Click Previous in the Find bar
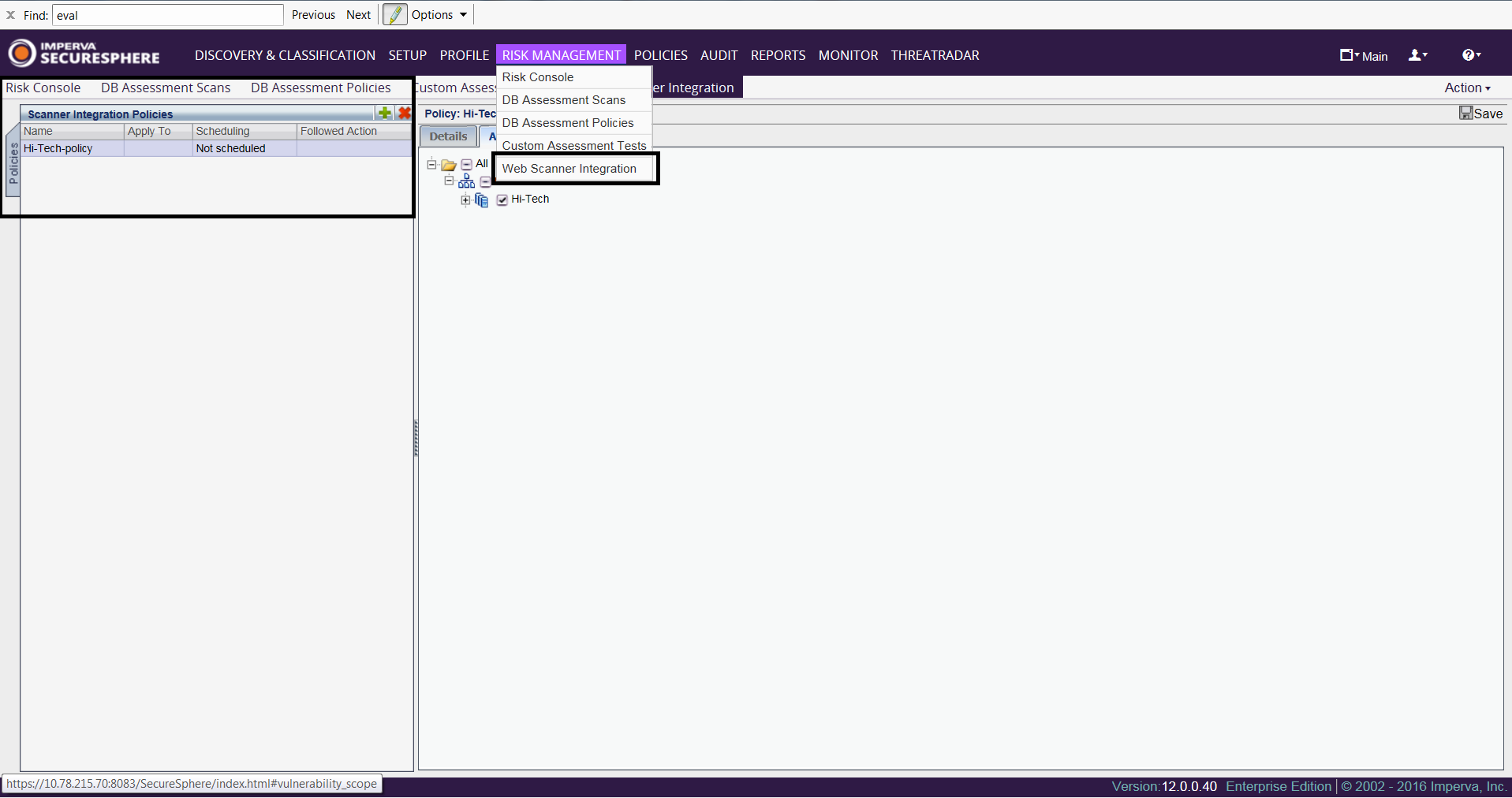Image resolution: width=1512 pixels, height=798 pixels. pos(313,15)
